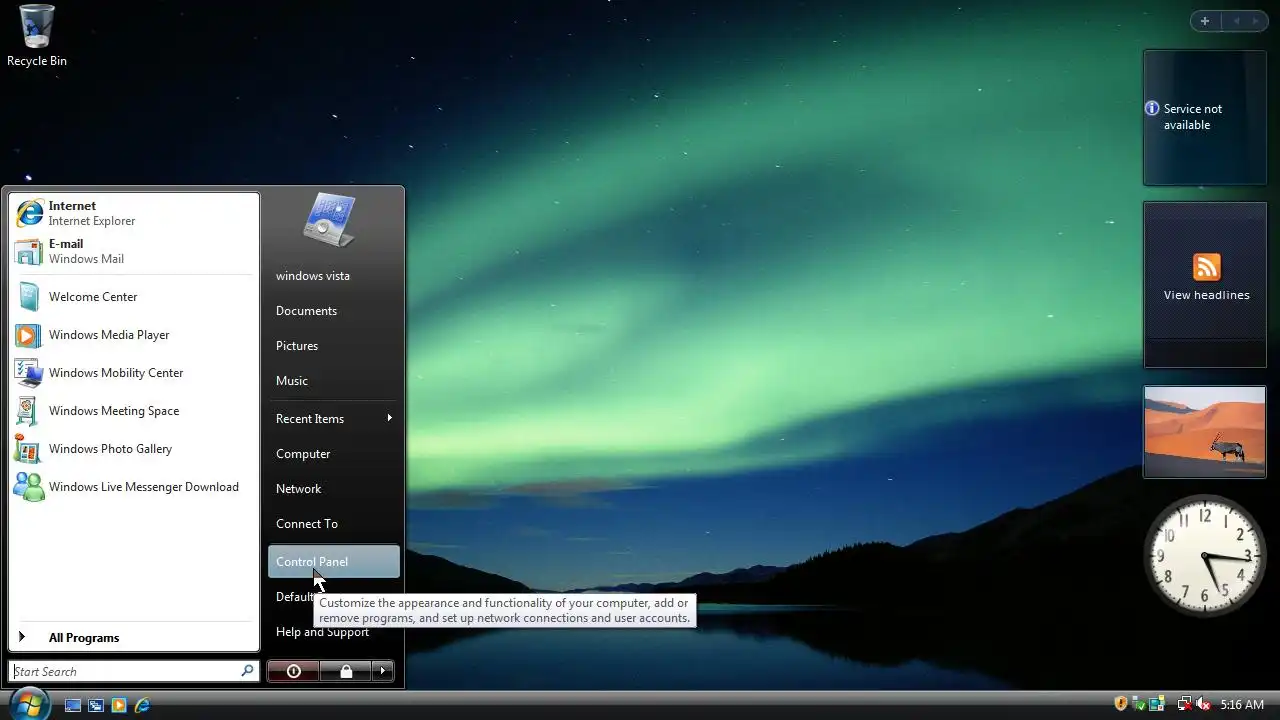1280x720 pixels.
Task: Open Pictures from Start menu
Action: tap(333, 346)
